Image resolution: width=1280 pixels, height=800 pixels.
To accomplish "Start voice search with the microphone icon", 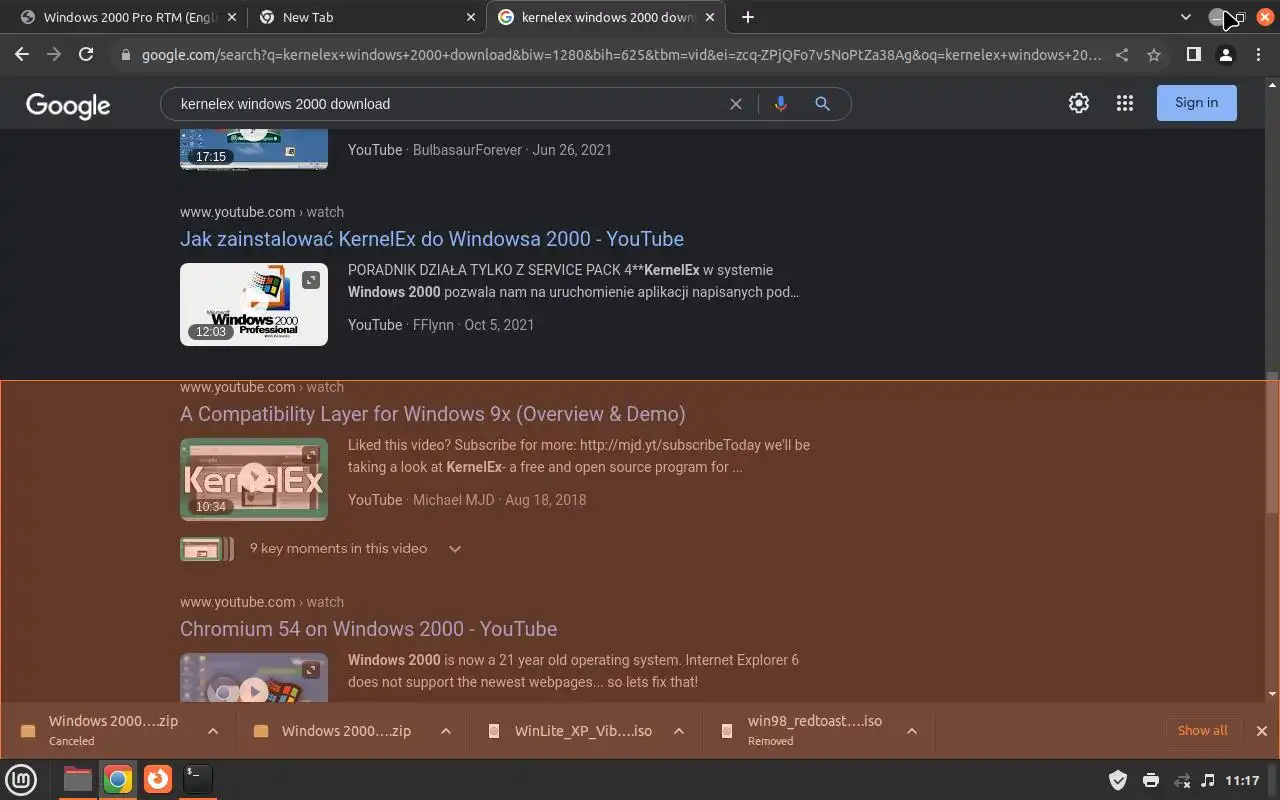I will tap(781, 104).
